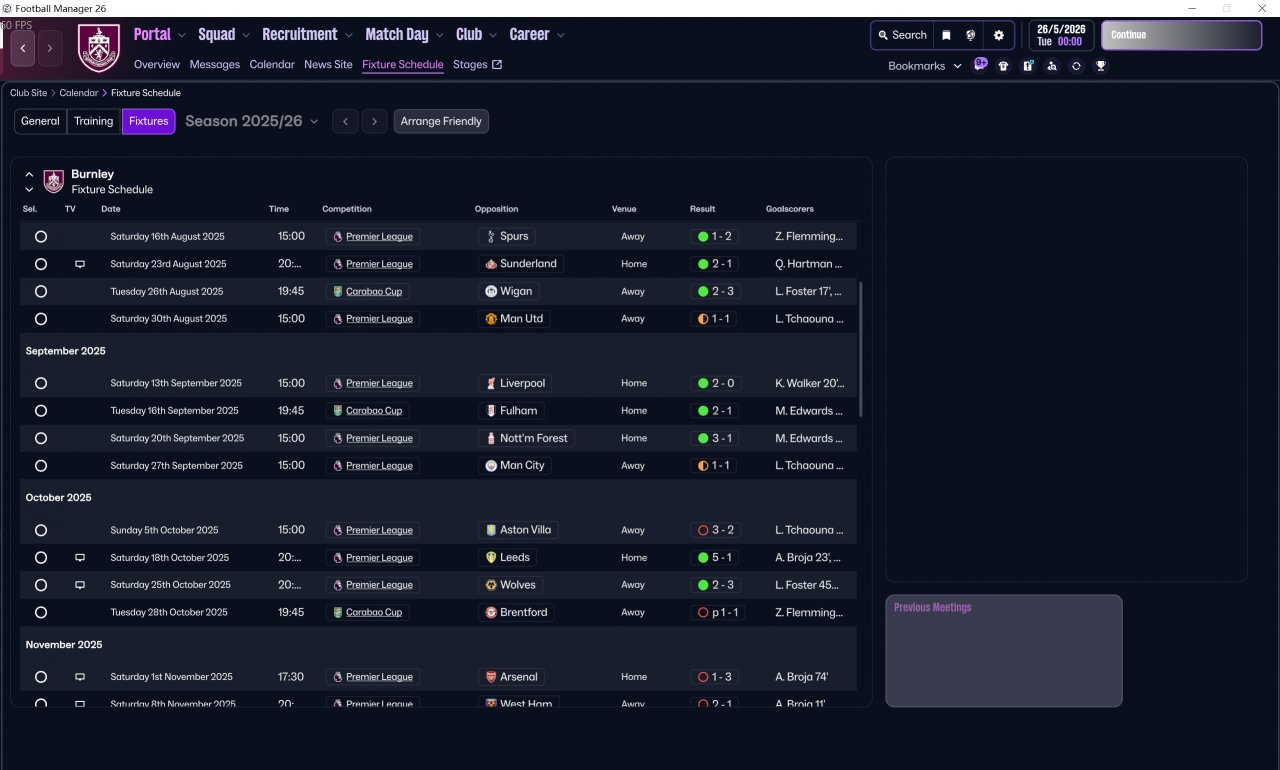Click the Arrange Friendly button
This screenshot has height=770, width=1280.
click(x=441, y=121)
